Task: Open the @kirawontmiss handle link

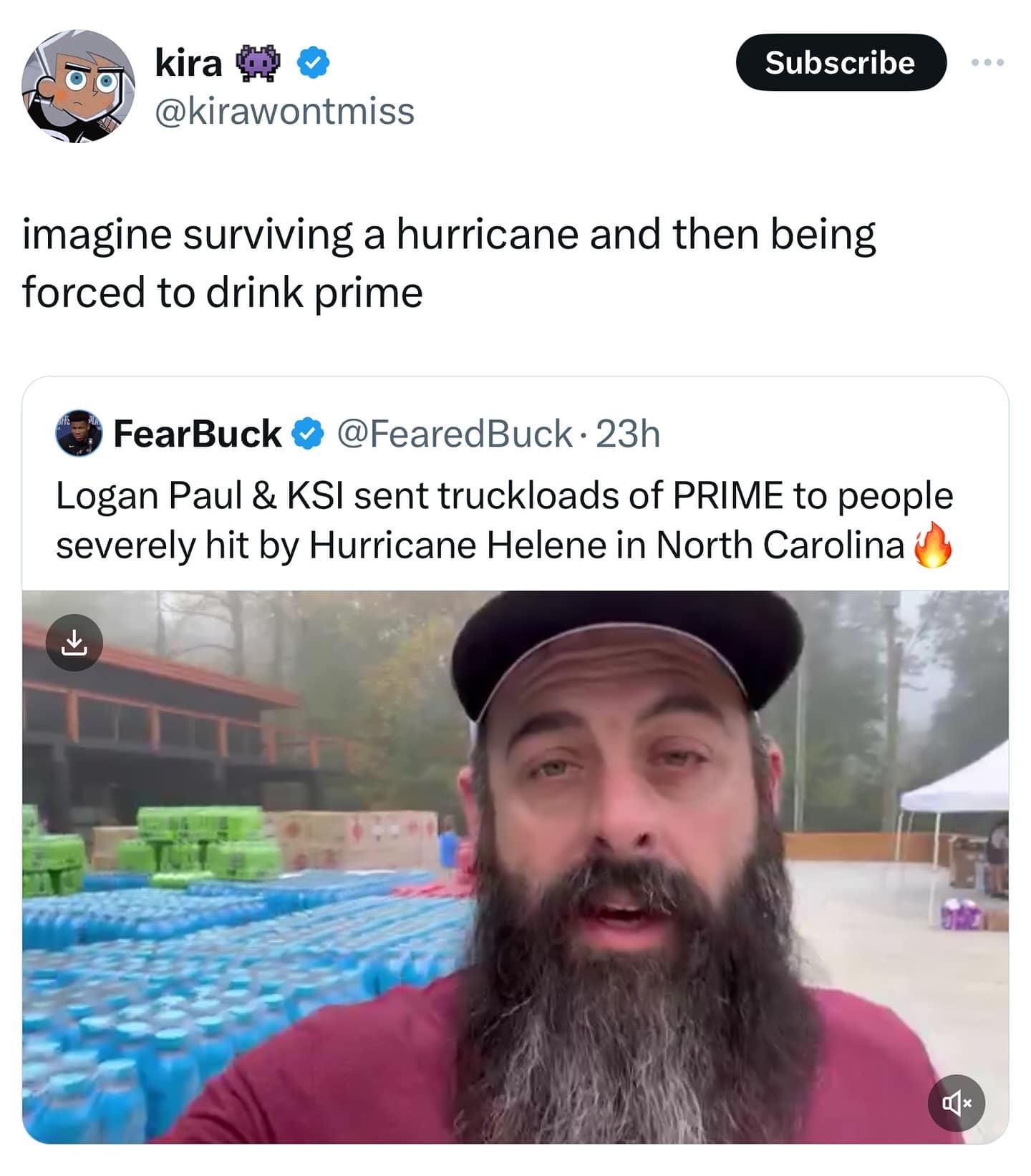Action: [284, 111]
